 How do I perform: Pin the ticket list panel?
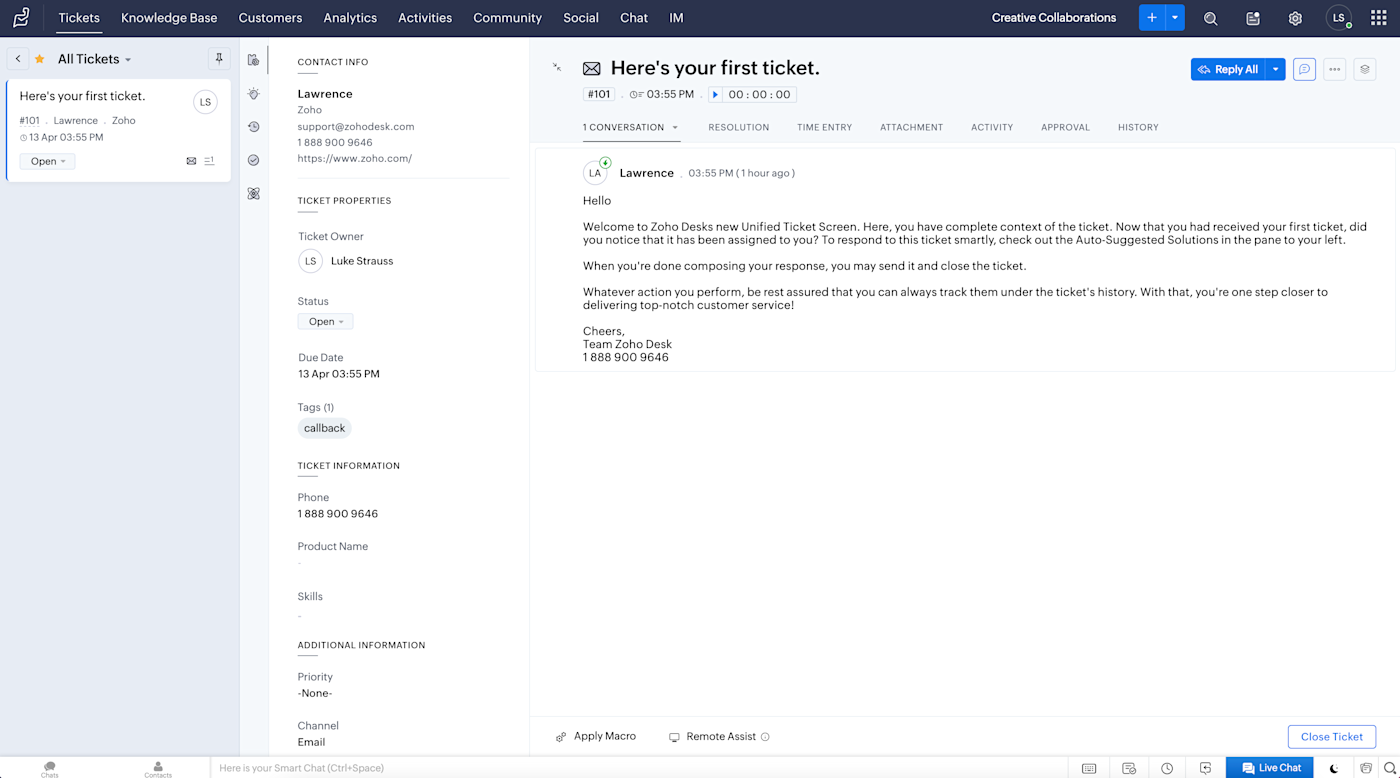coord(219,59)
